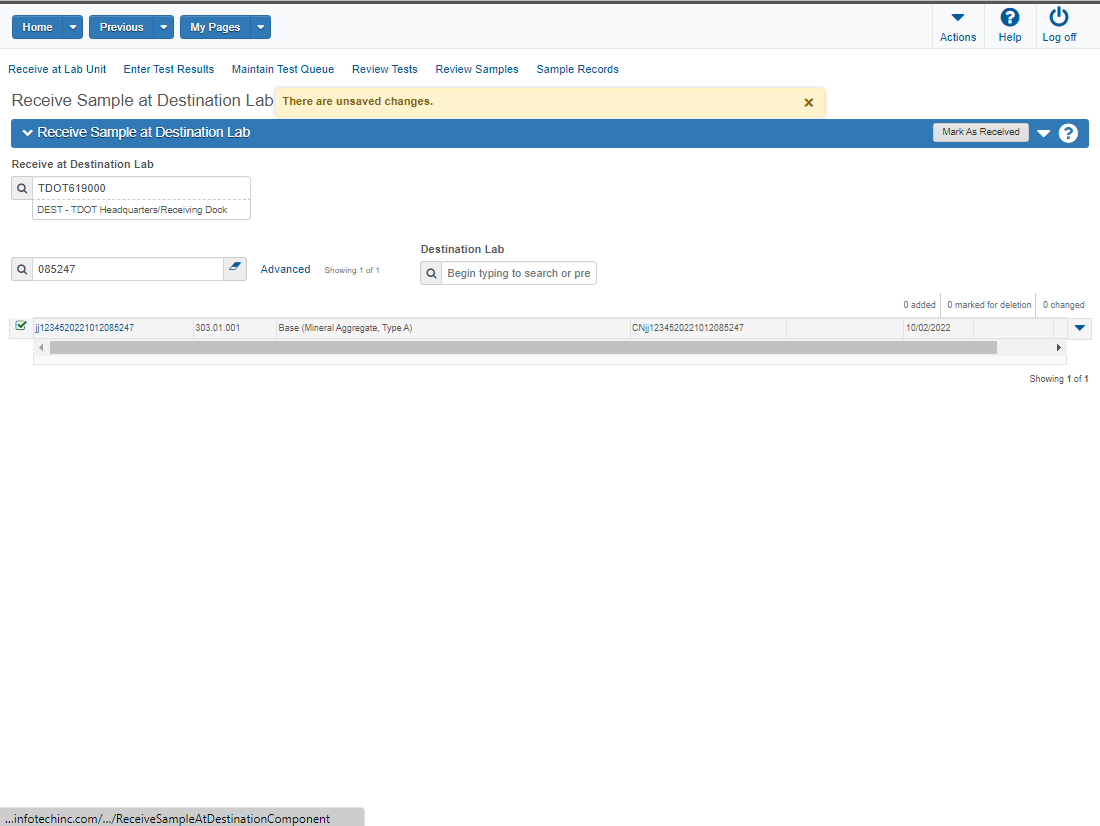Click the Destination Lab search input
The width and height of the screenshot is (1100, 826).
(x=518, y=274)
